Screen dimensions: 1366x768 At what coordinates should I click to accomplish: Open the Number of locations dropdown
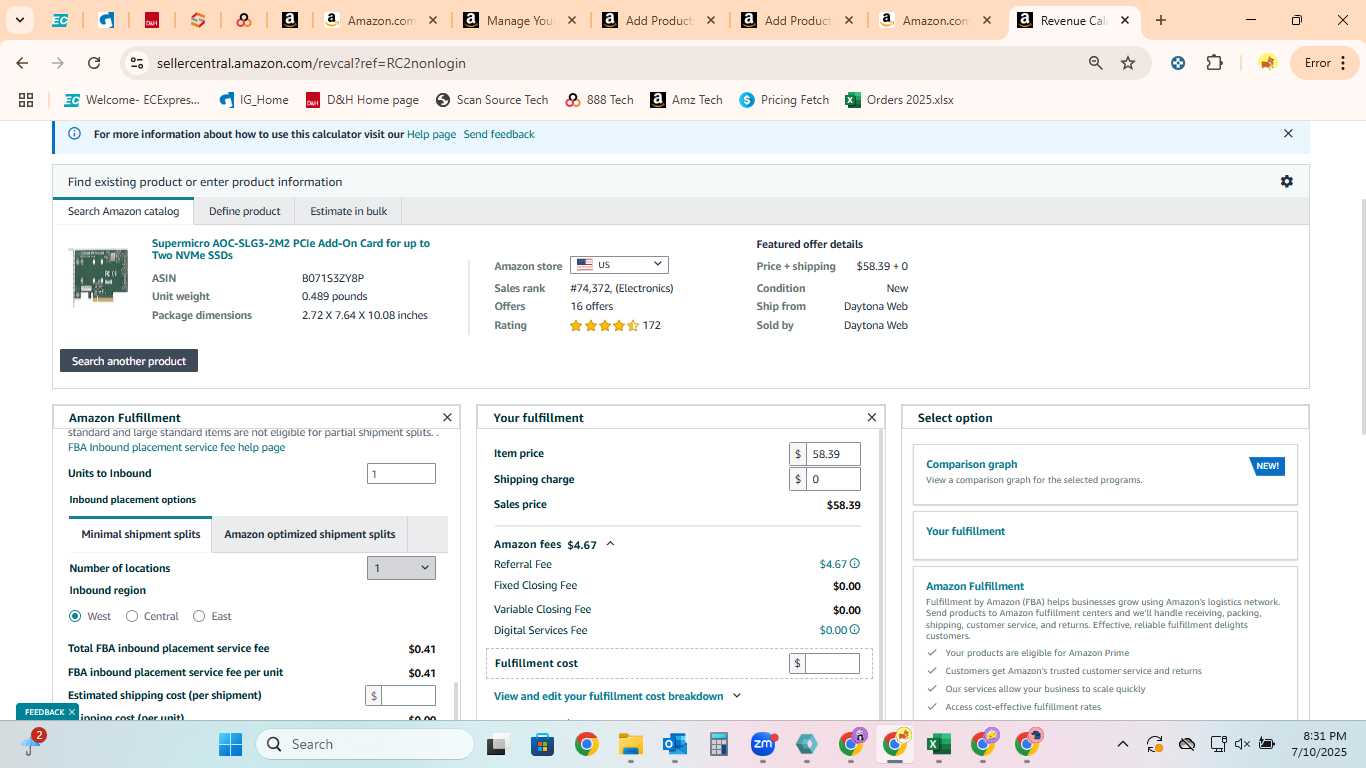(401, 568)
